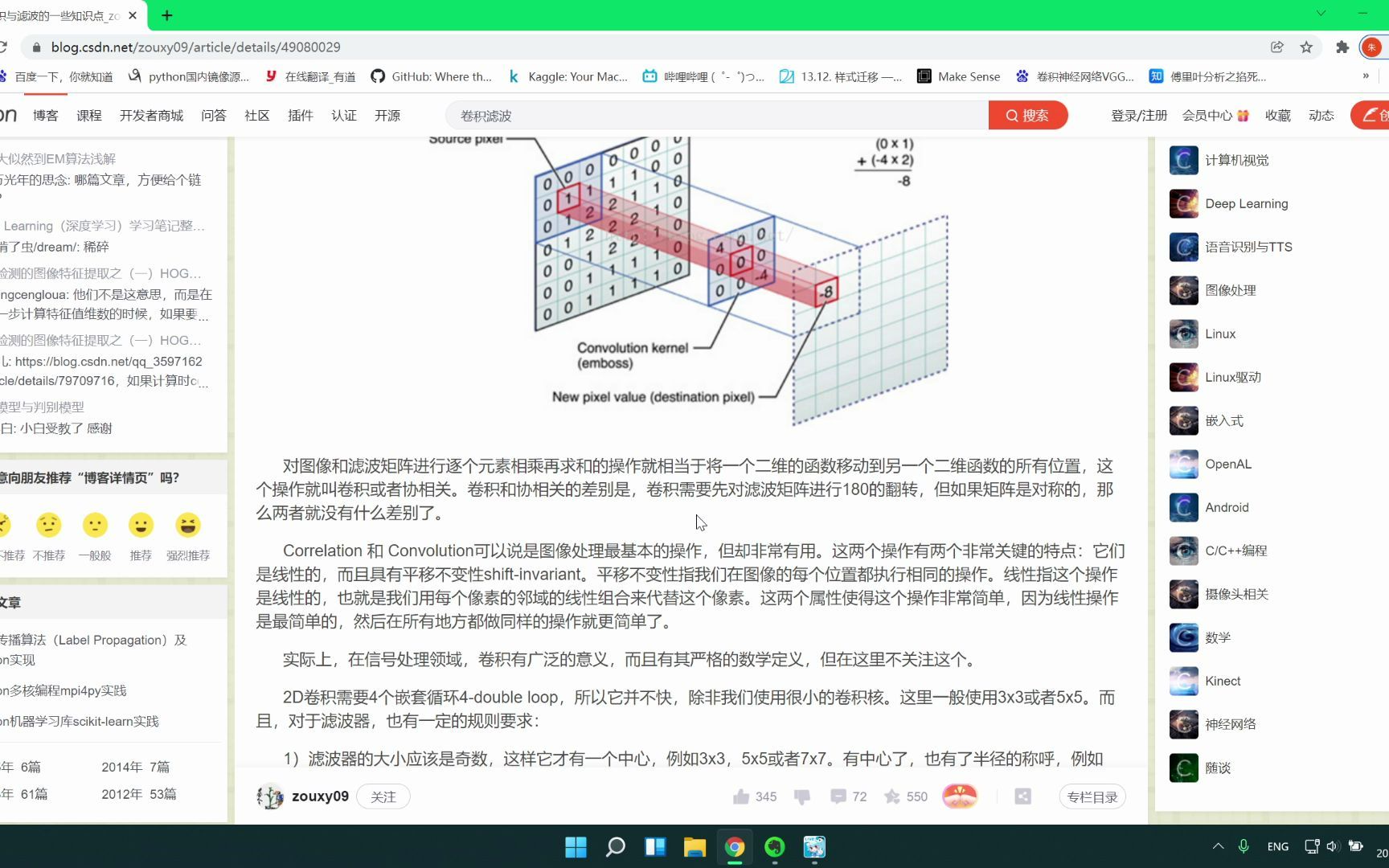This screenshot has height=868, width=1389.
Task: Click the 开发者商城 navigation item
Action: (x=151, y=116)
